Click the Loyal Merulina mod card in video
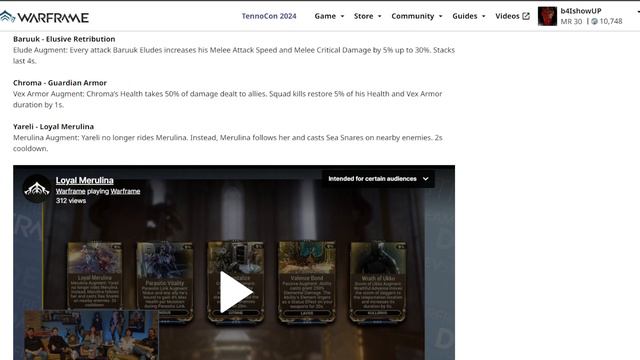 point(95,276)
